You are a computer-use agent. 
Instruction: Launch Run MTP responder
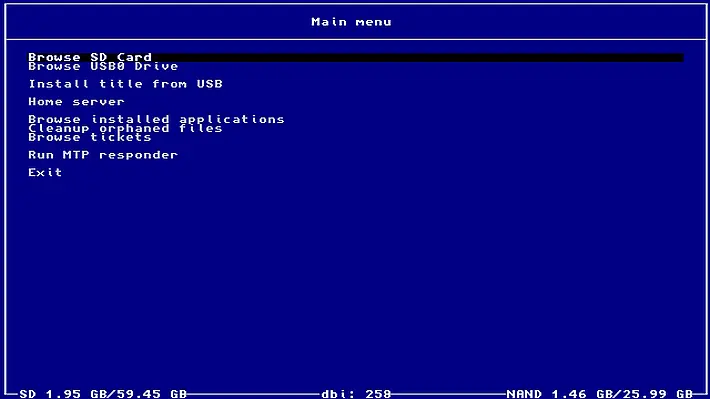103,155
